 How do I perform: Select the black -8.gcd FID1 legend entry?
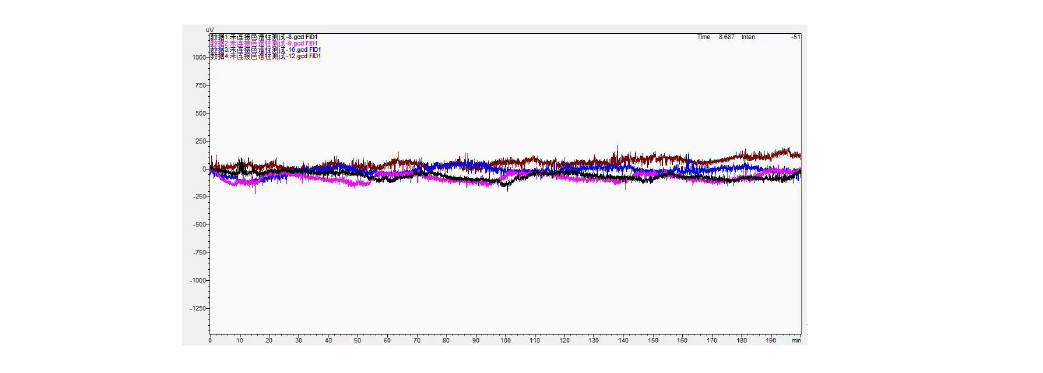pyautogui.click(x=265, y=37)
